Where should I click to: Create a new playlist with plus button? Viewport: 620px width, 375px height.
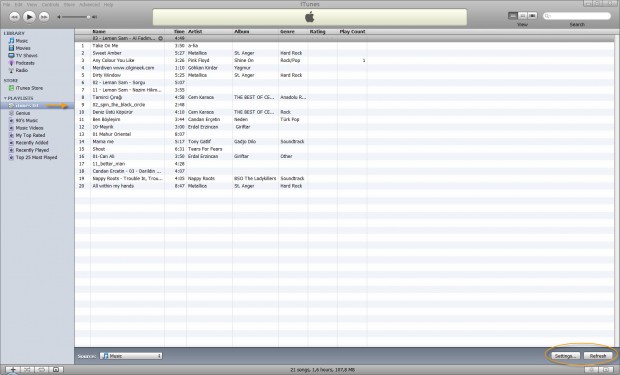(13, 370)
